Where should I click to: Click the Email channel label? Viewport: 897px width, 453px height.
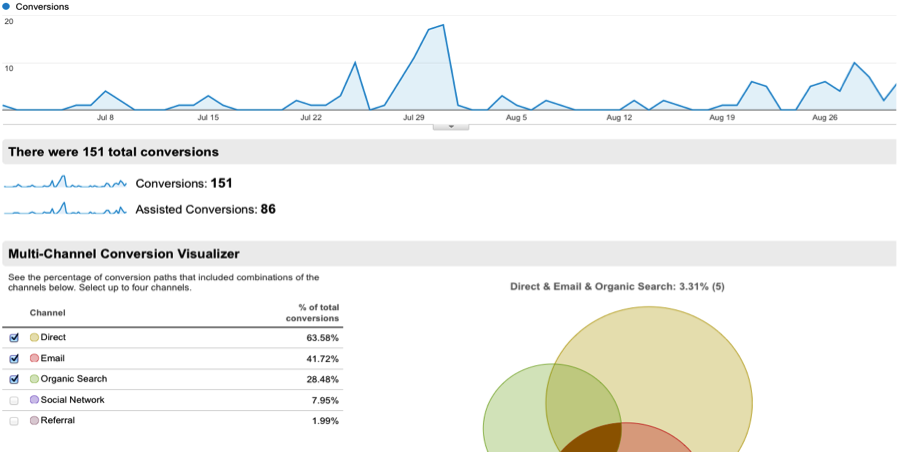point(53,358)
